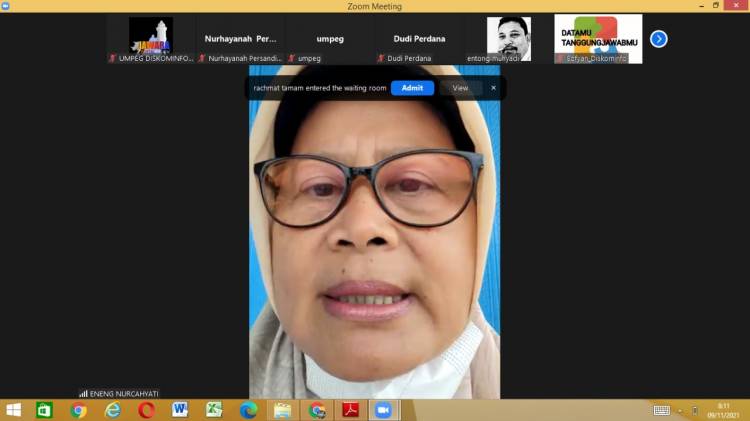The image size is (750, 421).
Task: Launch Google Chrome from the taskbar
Action: click(78, 410)
